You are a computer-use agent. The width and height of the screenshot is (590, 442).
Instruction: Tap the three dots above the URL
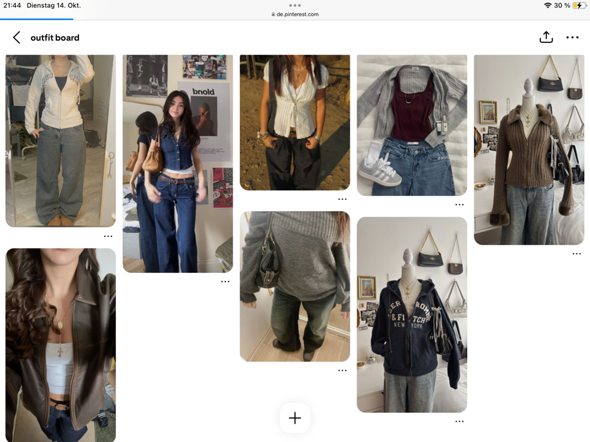click(295, 5)
